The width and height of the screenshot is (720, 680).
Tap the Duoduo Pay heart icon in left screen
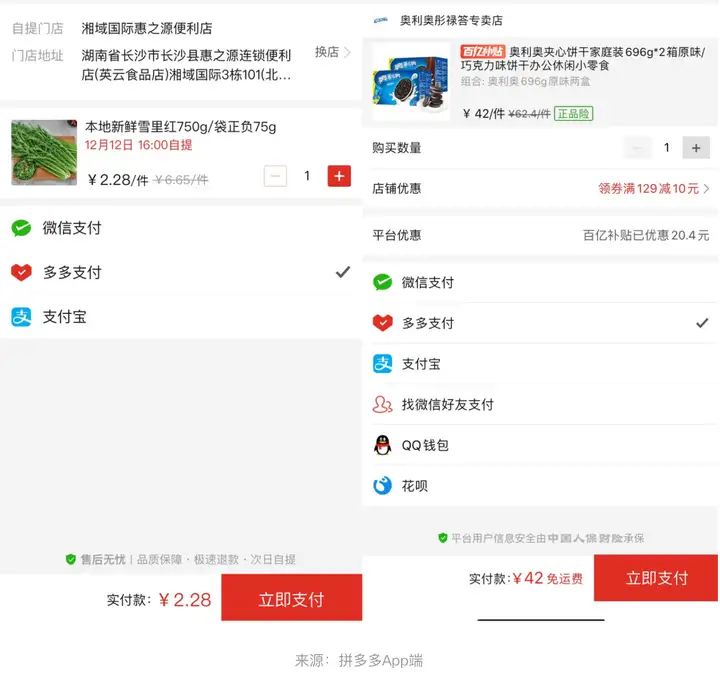[x=21, y=272]
